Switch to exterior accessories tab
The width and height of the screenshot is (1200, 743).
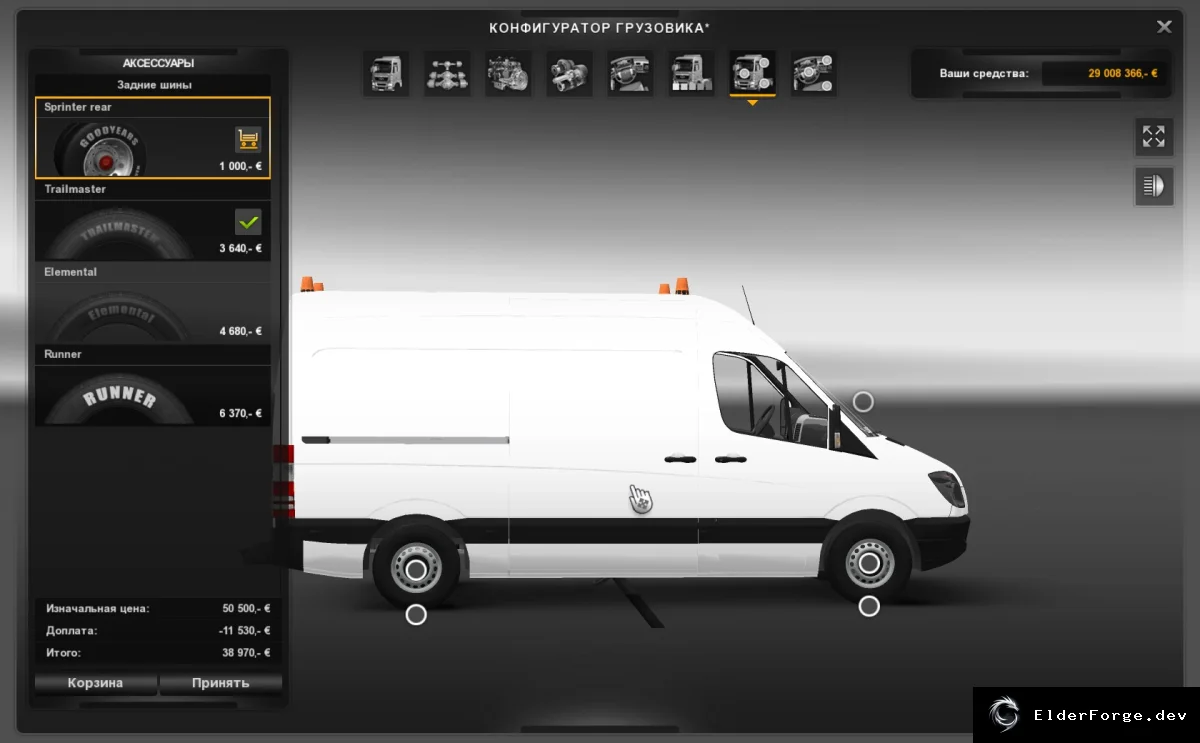752,73
